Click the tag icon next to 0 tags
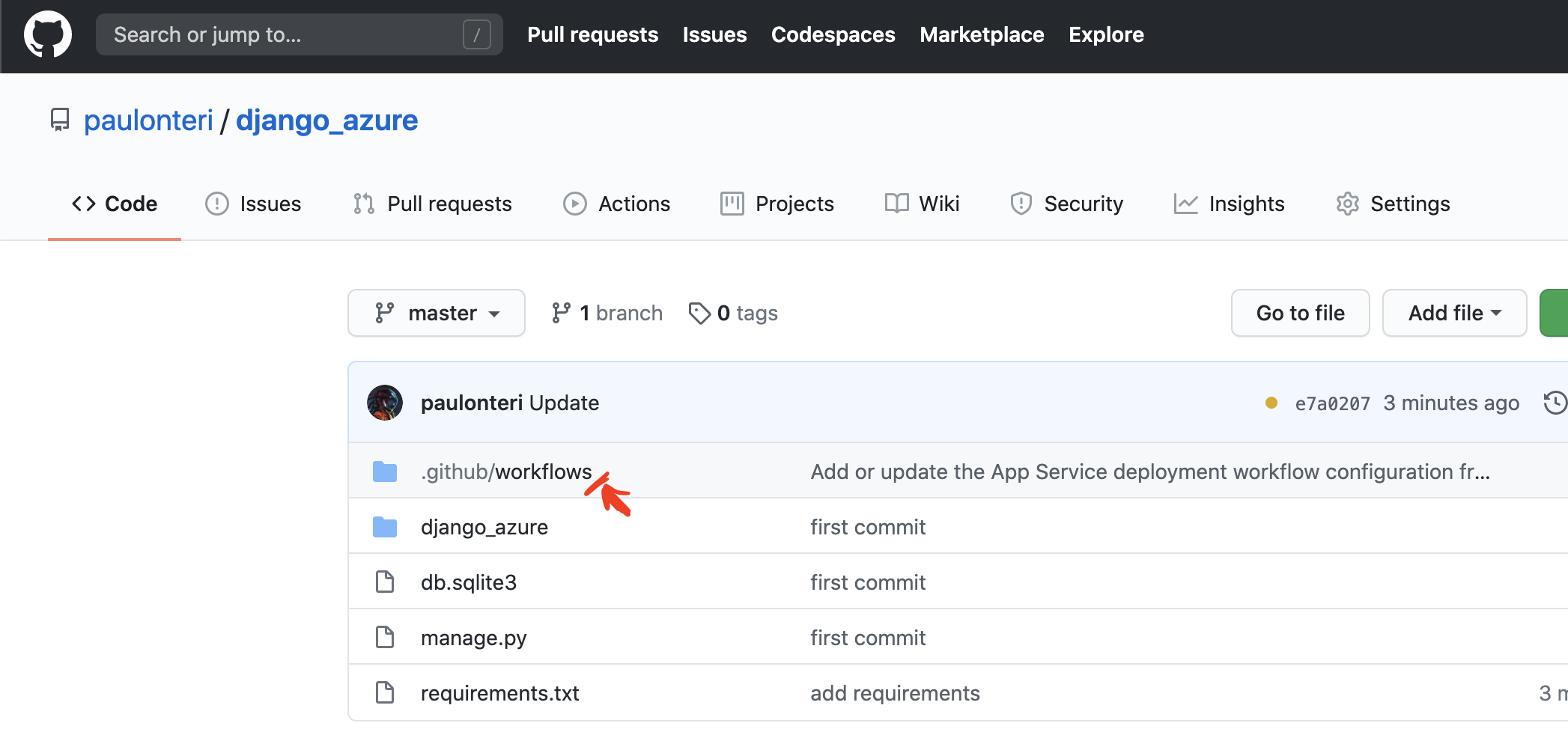The height and width of the screenshot is (732, 1568). [x=699, y=313]
